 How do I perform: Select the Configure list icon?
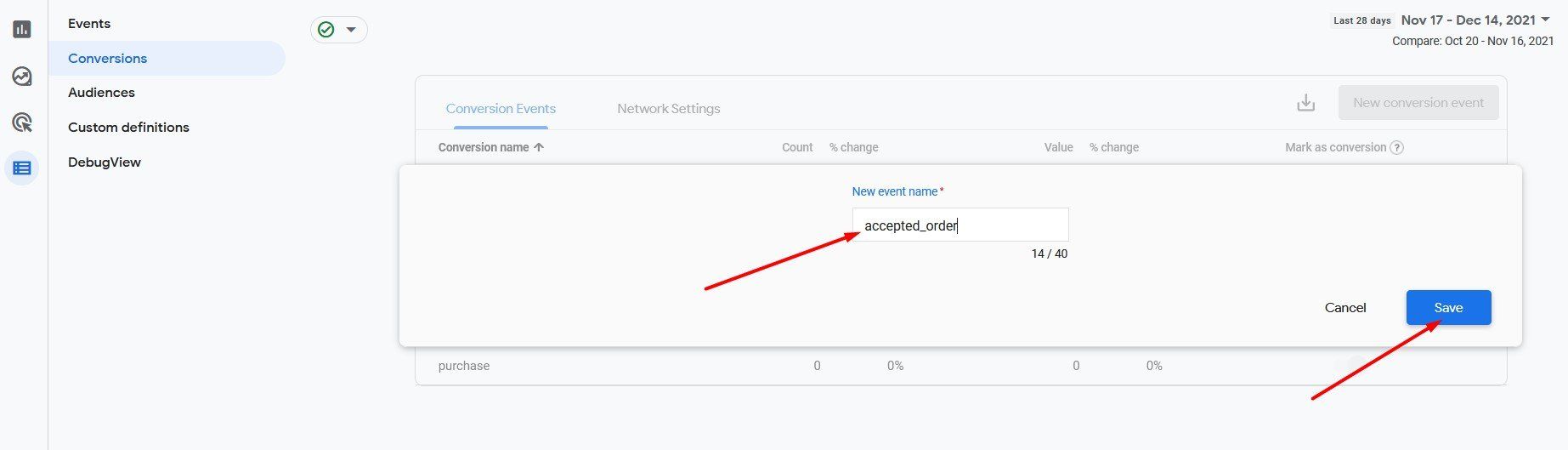coord(22,168)
